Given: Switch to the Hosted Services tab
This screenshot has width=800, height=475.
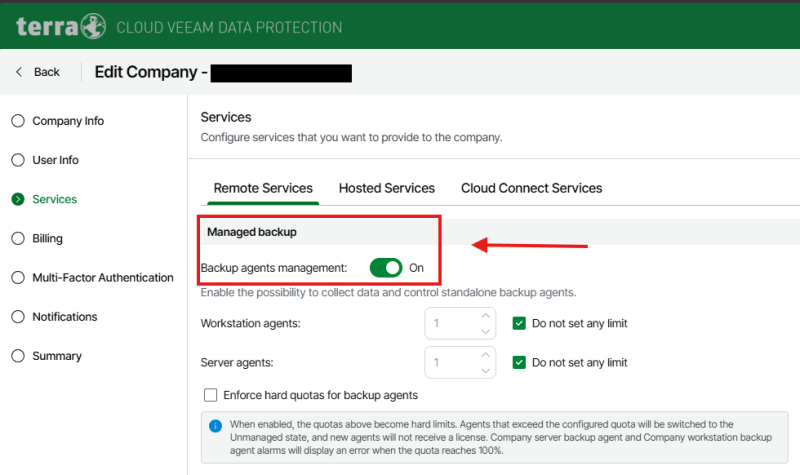Looking at the screenshot, I should pos(387,188).
